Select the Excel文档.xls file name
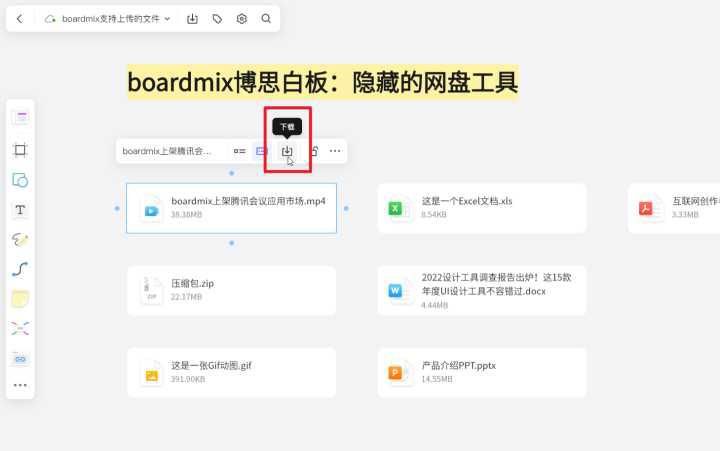This screenshot has width=720, height=451. (x=467, y=201)
